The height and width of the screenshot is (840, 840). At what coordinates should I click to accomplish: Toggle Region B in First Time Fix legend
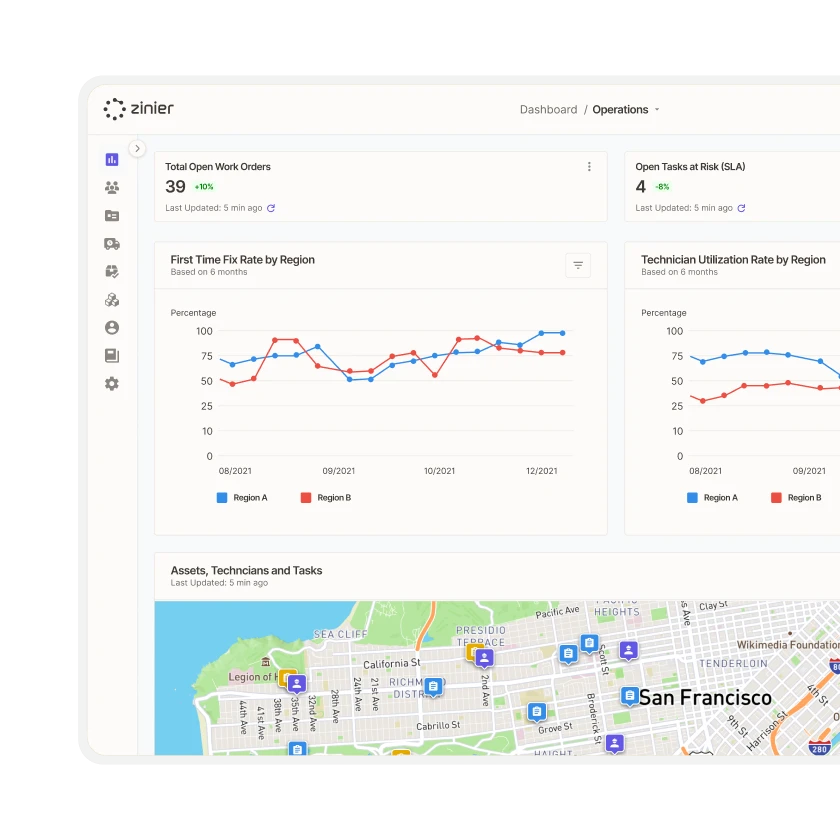(326, 498)
